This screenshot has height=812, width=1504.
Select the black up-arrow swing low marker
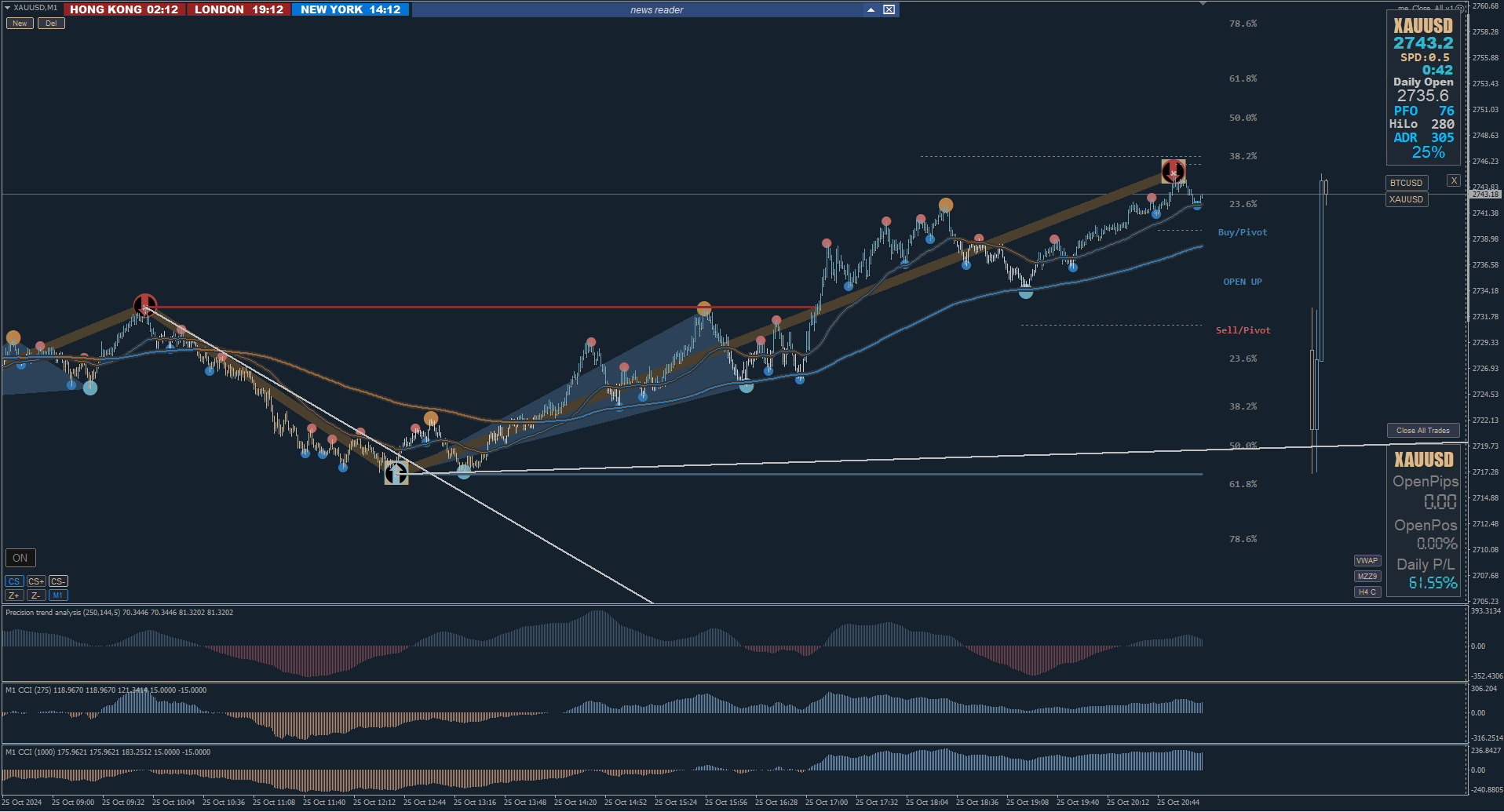click(x=396, y=473)
